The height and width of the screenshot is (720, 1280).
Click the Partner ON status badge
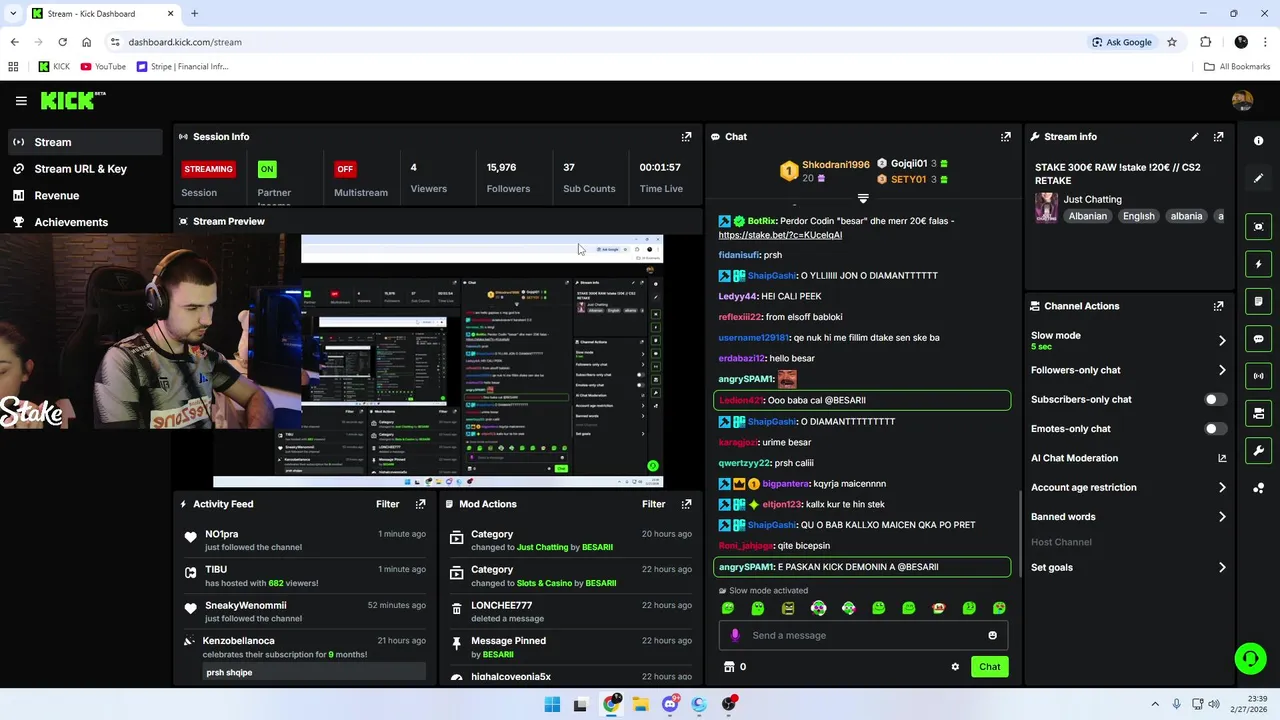click(x=267, y=169)
